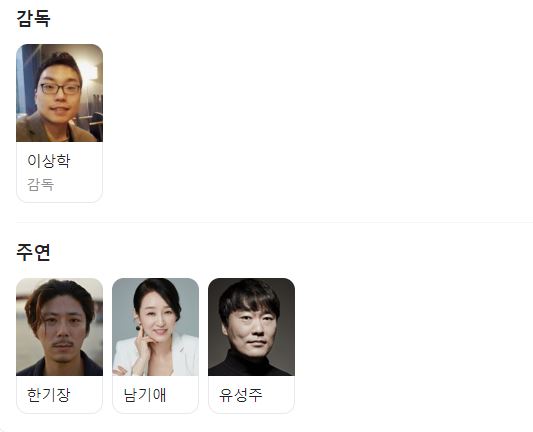Image resolution: width=533 pixels, height=432 pixels.
Task: Open director 이상학's profile photo
Action: (x=59, y=93)
